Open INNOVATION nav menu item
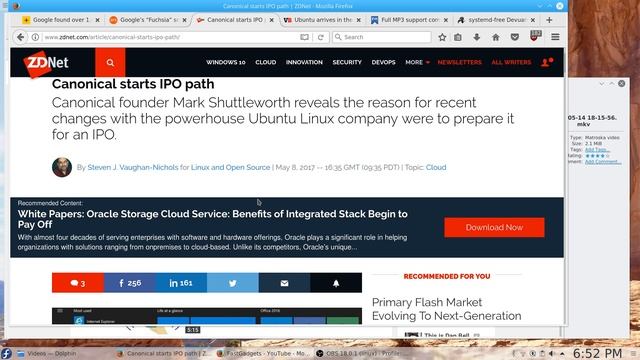This screenshot has height=360, width=640. coord(304,62)
